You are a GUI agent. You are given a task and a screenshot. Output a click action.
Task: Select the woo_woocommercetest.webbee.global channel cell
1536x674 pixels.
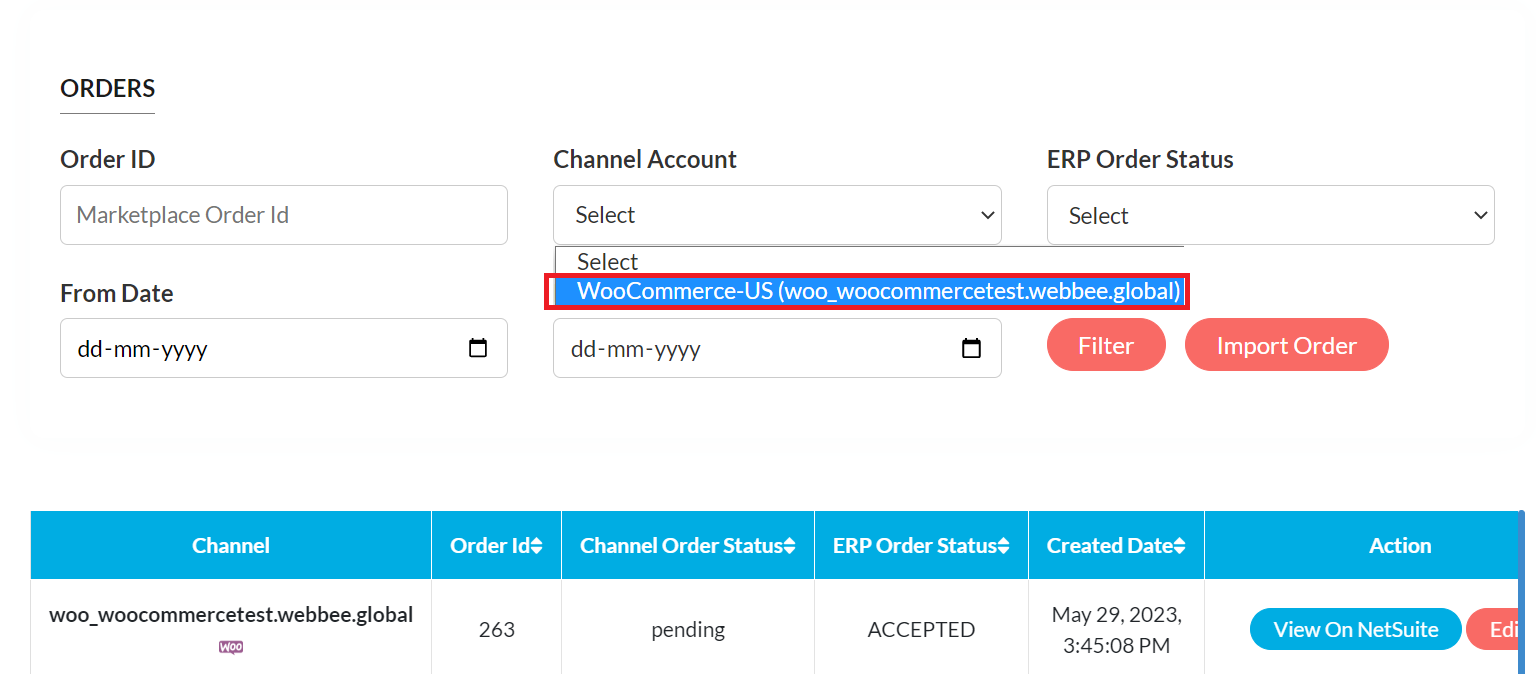231,615
